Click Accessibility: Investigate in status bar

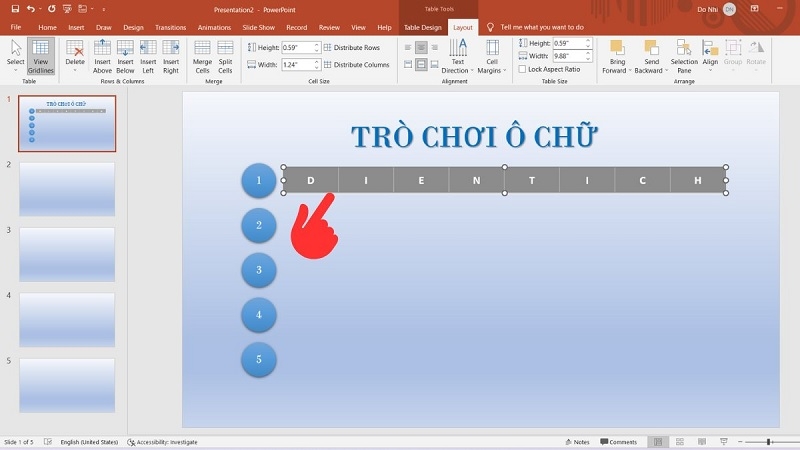tap(162, 442)
